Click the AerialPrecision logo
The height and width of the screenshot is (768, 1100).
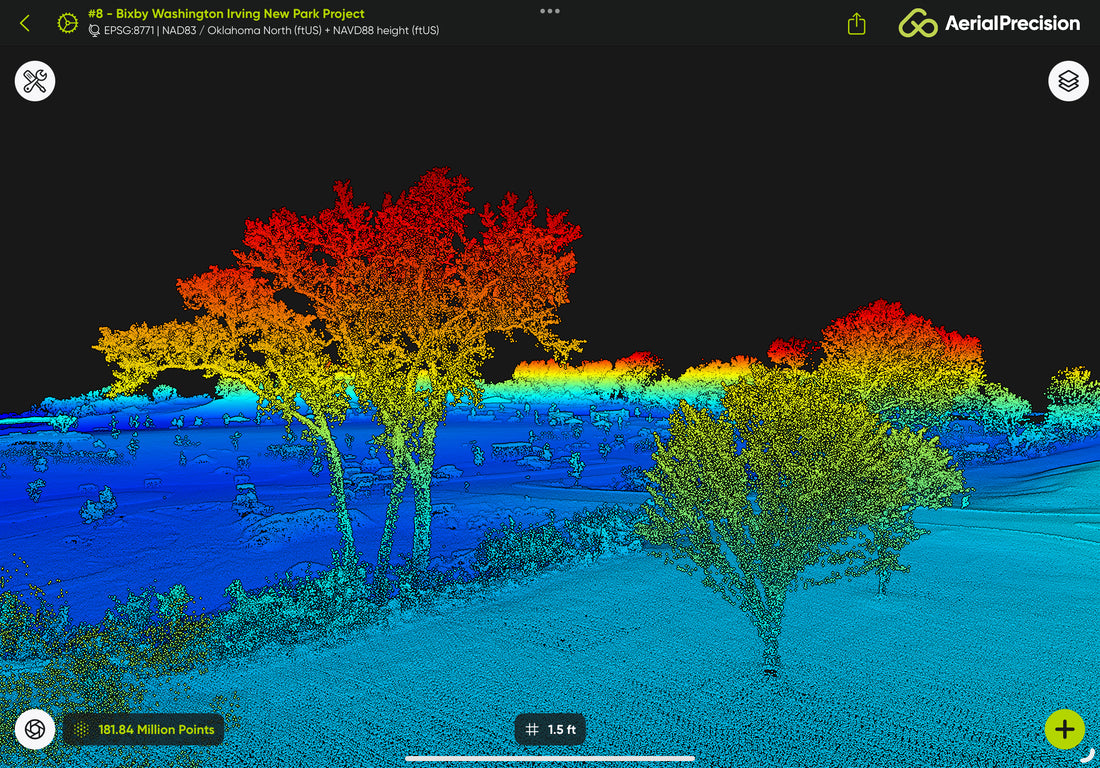coord(989,23)
